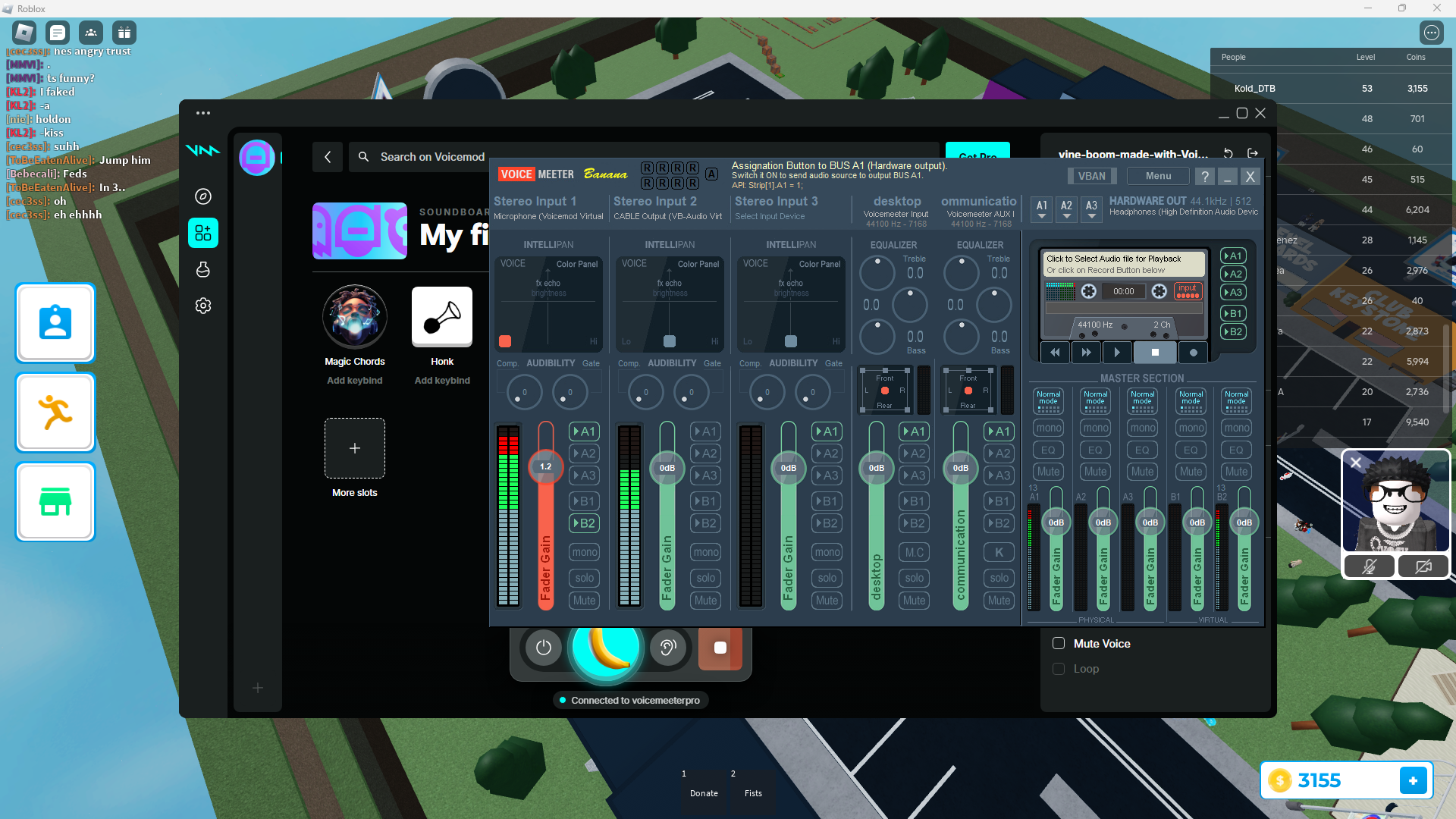Click Voicemeeter cassette play button

[1117, 353]
